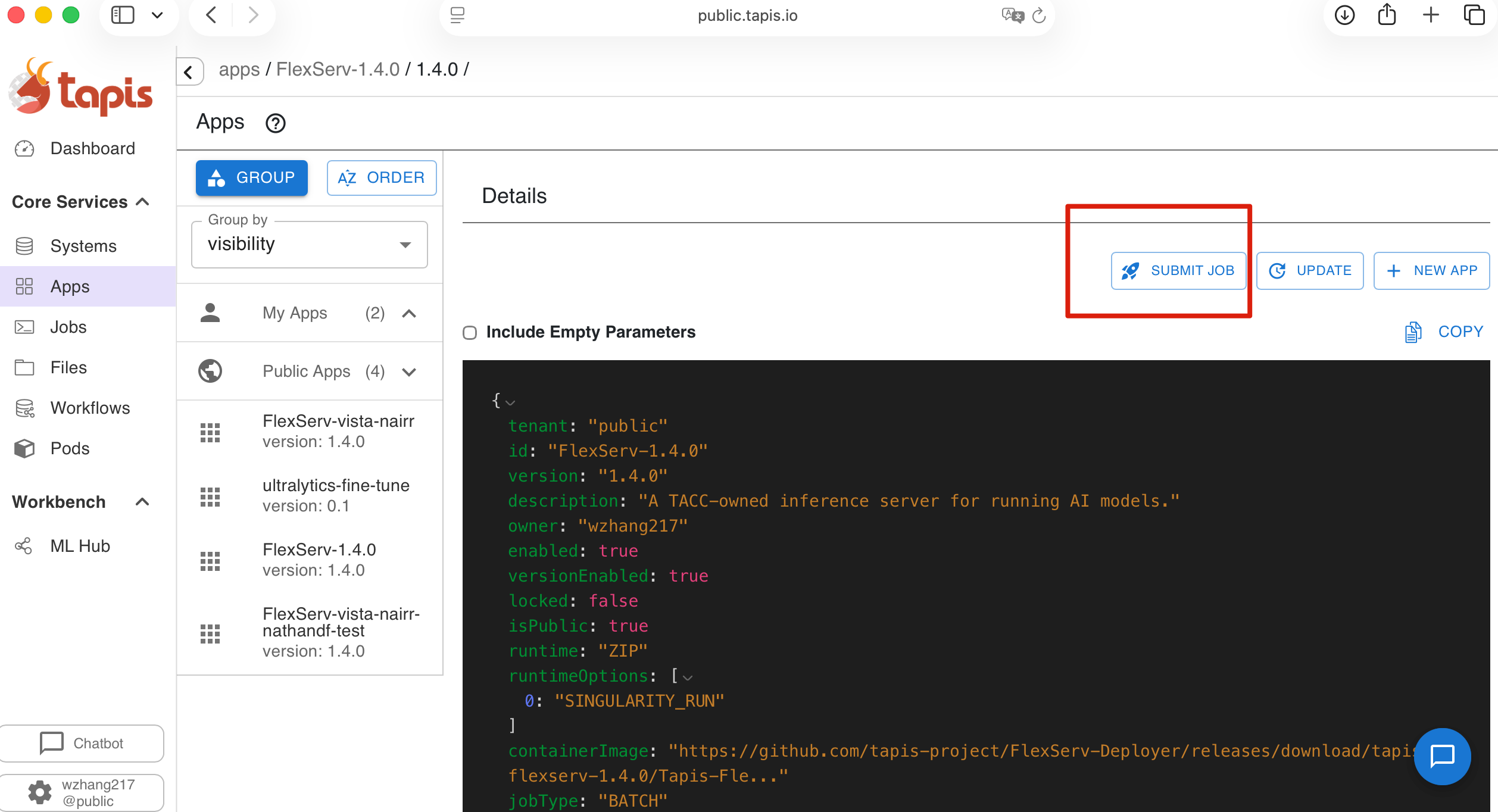Open Safari reader page icon
The height and width of the screenshot is (812, 1498).
tap(457, 15)
